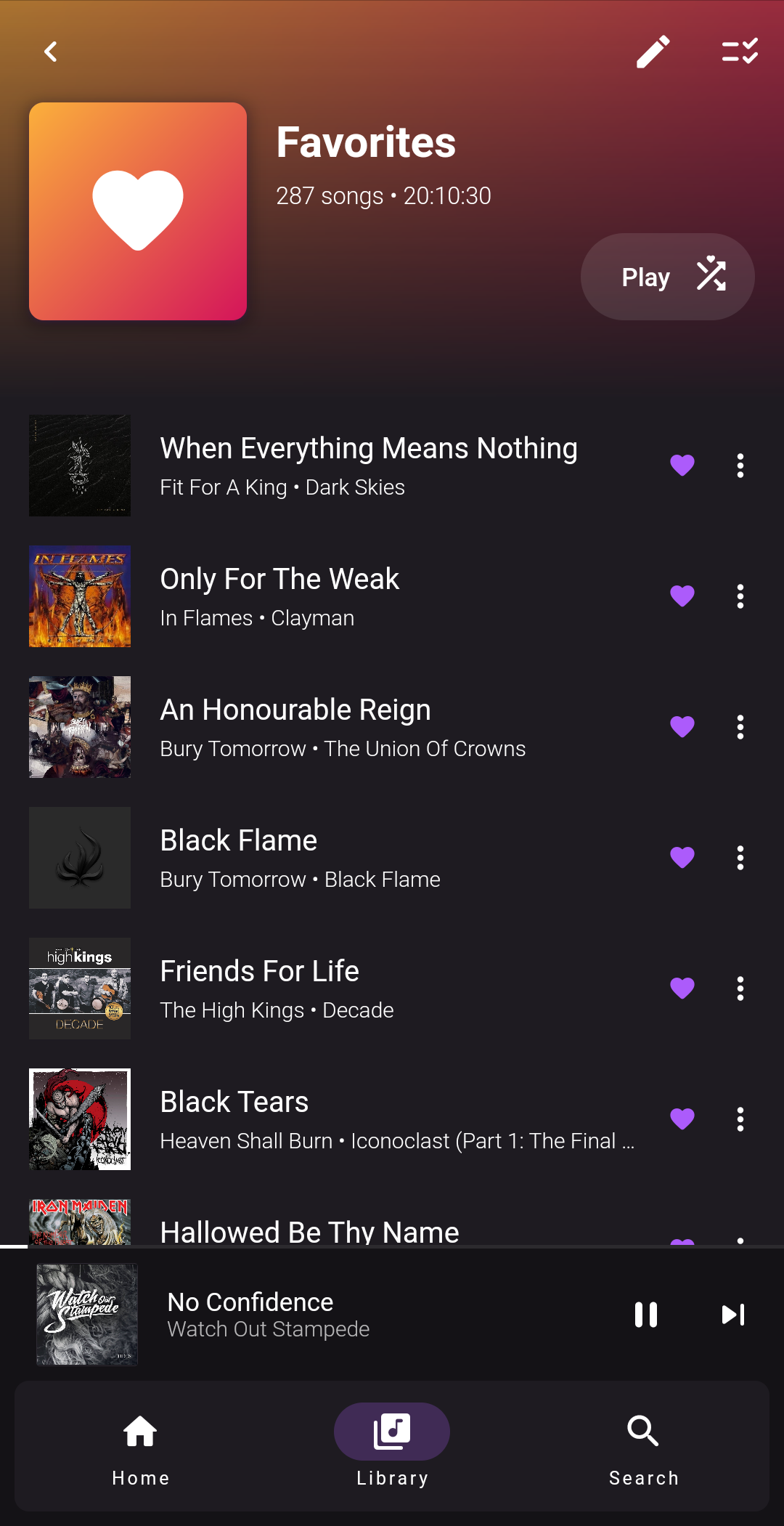
Task: Open the edit playlist pencil icon
Action: 653,52
